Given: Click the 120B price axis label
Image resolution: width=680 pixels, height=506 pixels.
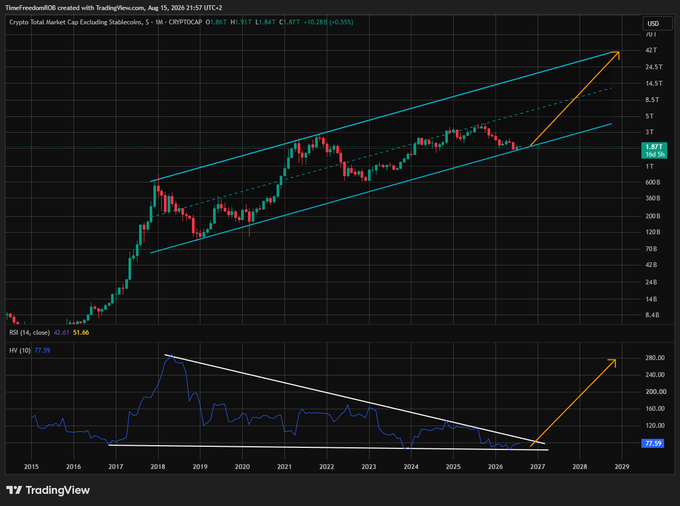Looking at the screenshot, I should [653, 232].
